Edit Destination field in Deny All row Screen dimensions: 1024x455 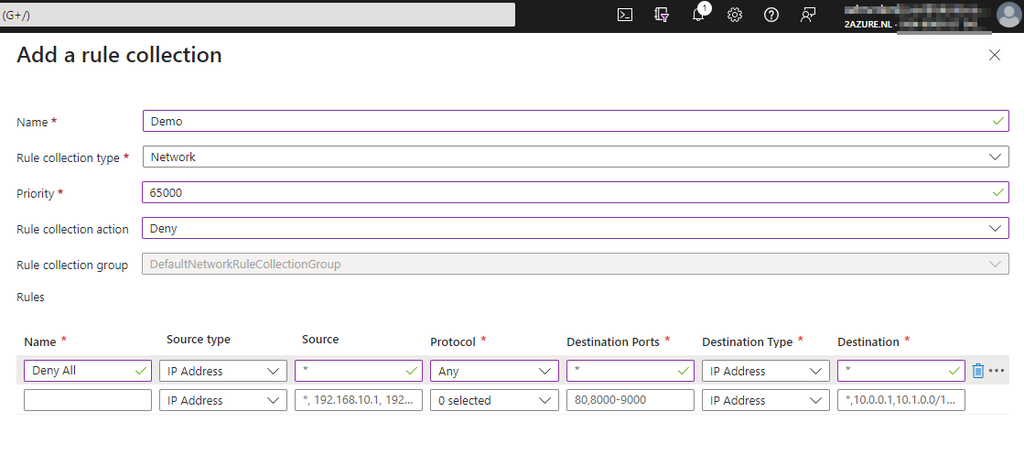tap(901, 371)
